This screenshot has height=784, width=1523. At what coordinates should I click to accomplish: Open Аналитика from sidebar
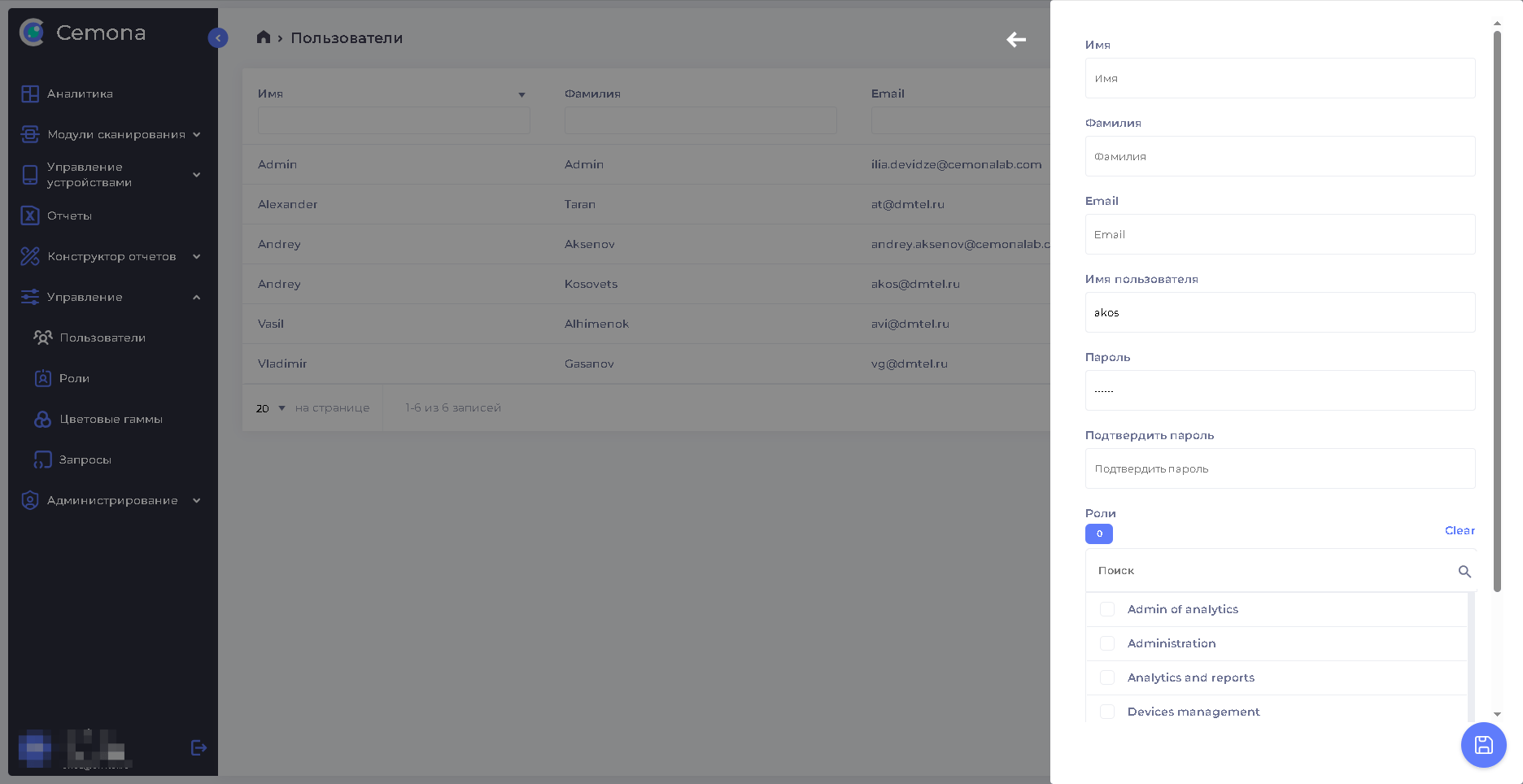coord(80,94)
